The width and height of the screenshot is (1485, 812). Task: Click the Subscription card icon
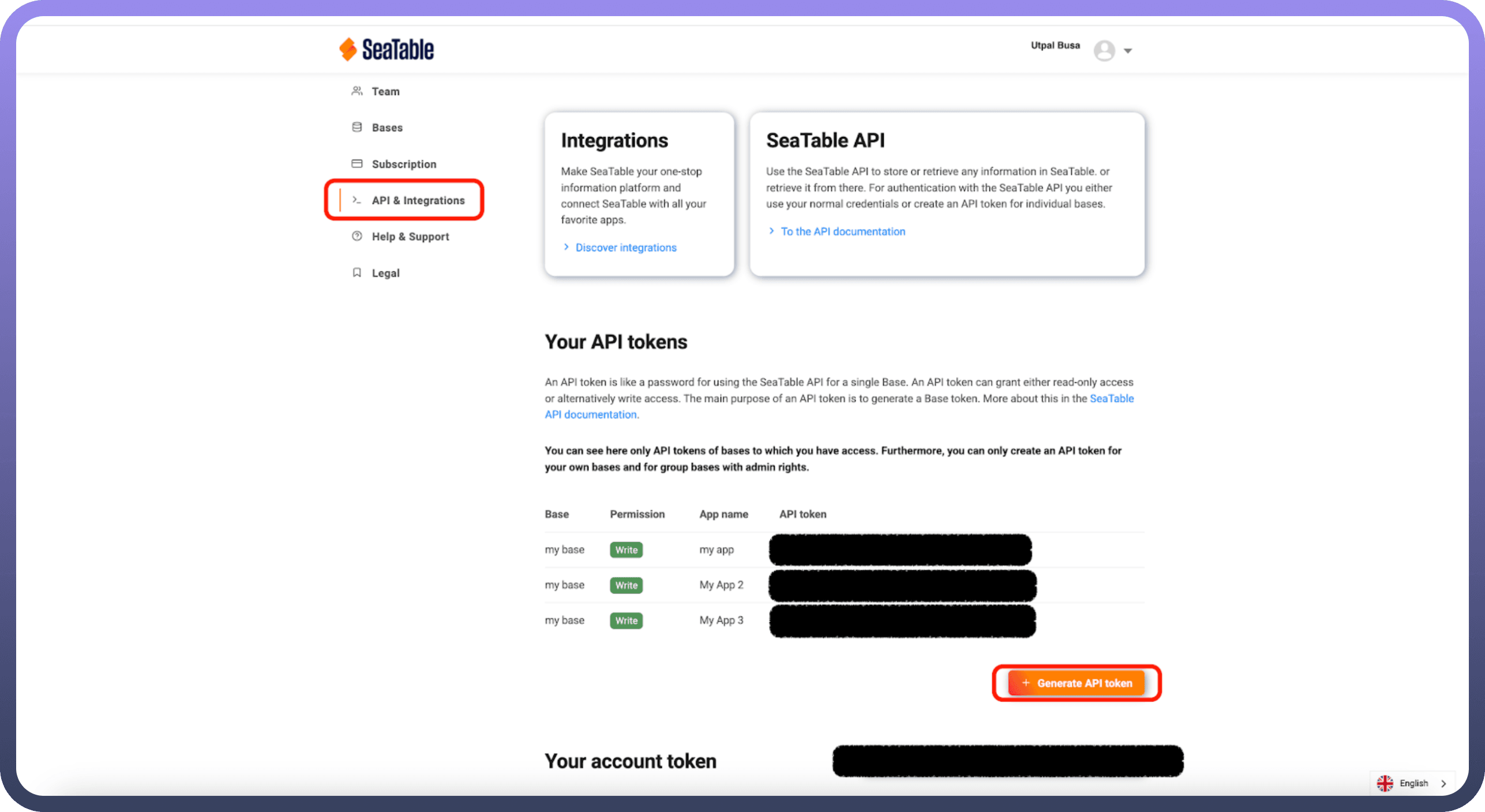click(357, 164)
